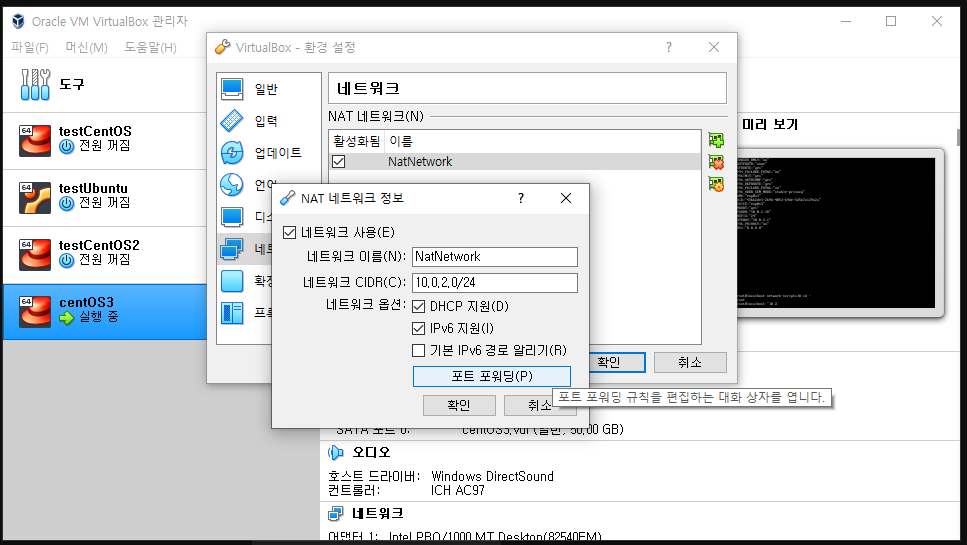Click 확인 in NAT 네트워크 정보 dialog
Screen dimensions: 967x545
click(459, 405)
